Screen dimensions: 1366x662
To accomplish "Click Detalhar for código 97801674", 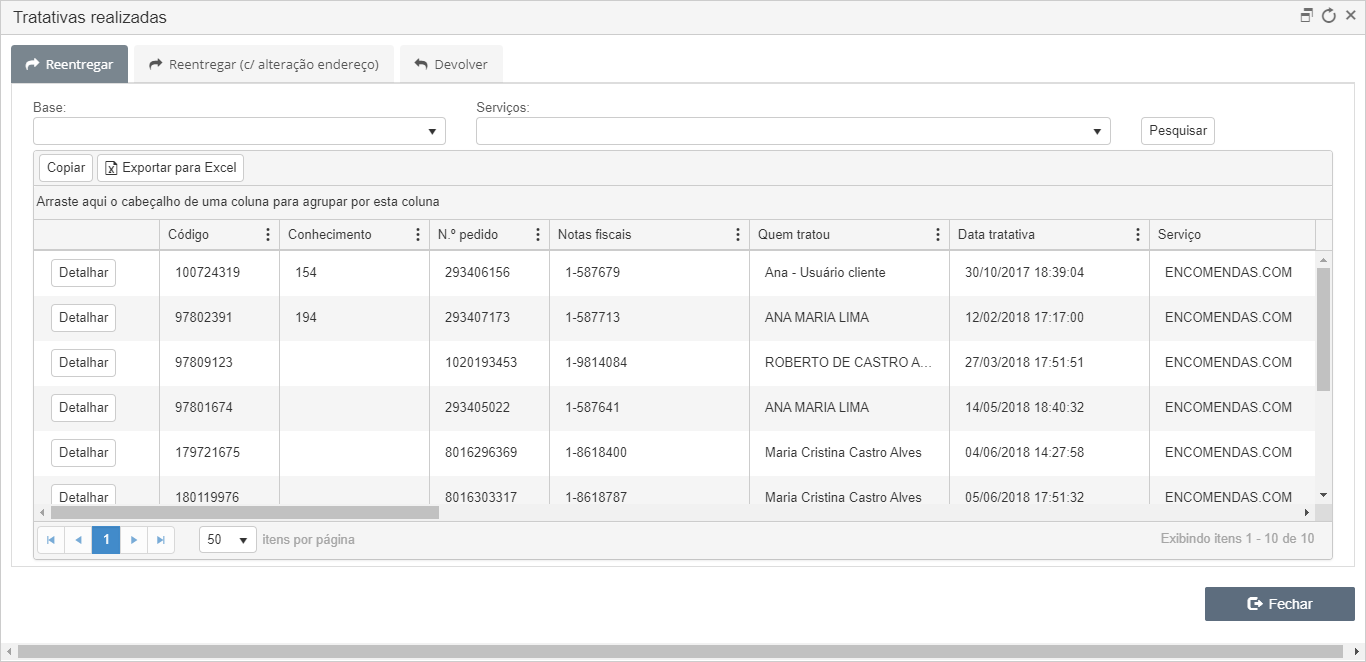I will (84, 408).
